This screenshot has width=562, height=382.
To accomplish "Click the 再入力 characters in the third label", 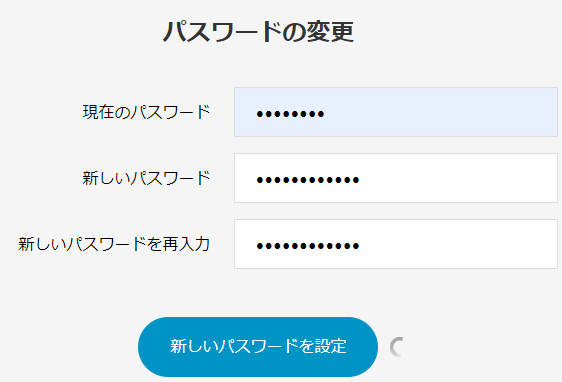I will click(186, 244).
